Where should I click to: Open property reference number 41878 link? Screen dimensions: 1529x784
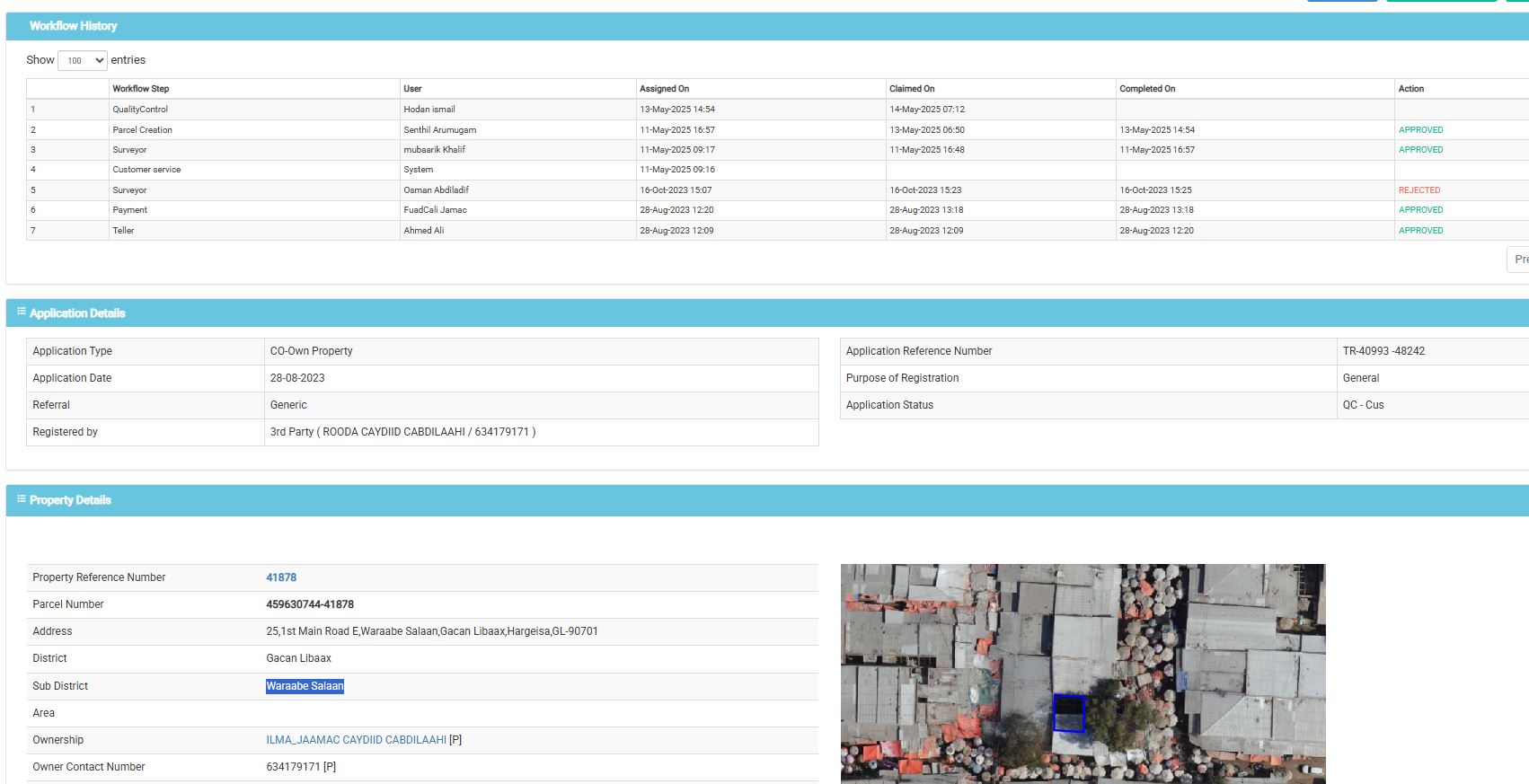[x=281, y=577]
